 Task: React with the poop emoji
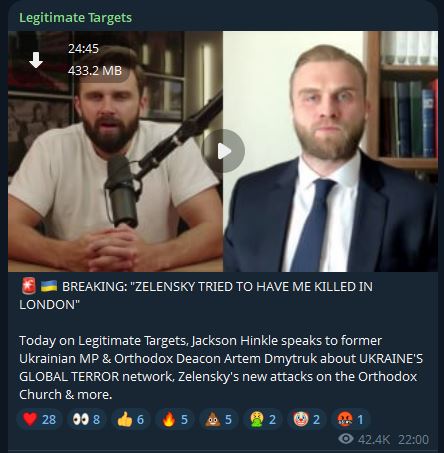218,419
